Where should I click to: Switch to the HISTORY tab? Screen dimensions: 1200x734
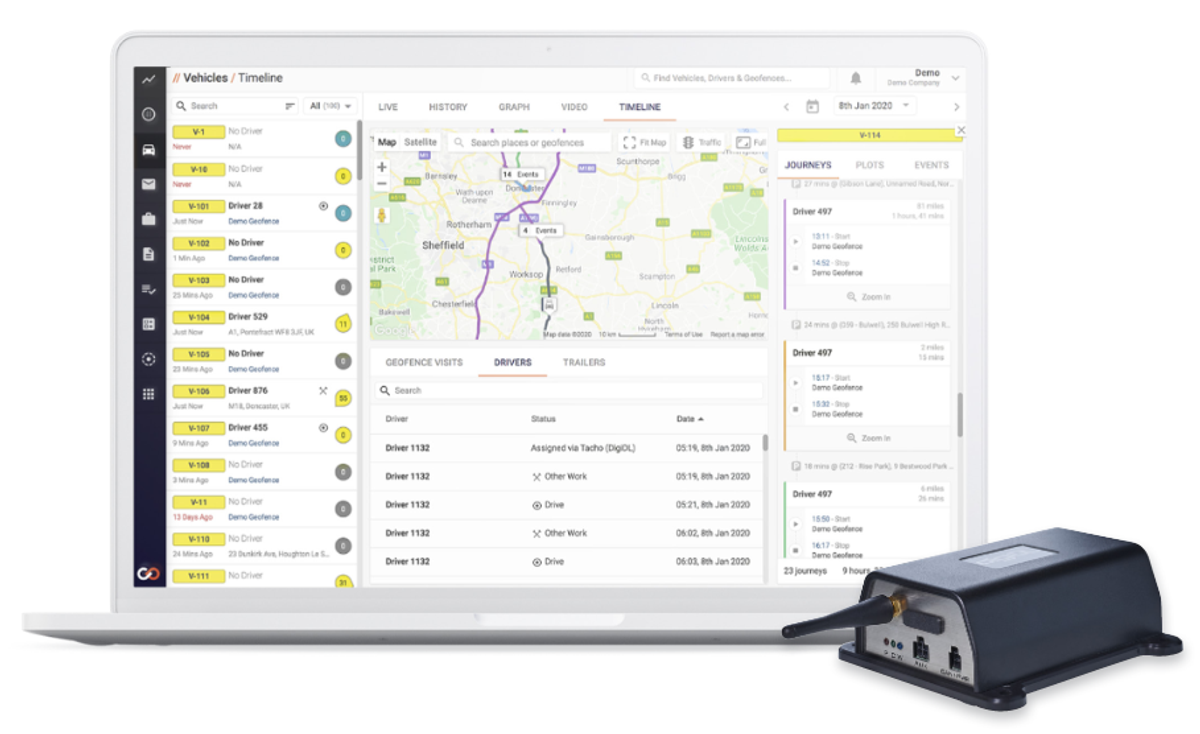[448, 107]
